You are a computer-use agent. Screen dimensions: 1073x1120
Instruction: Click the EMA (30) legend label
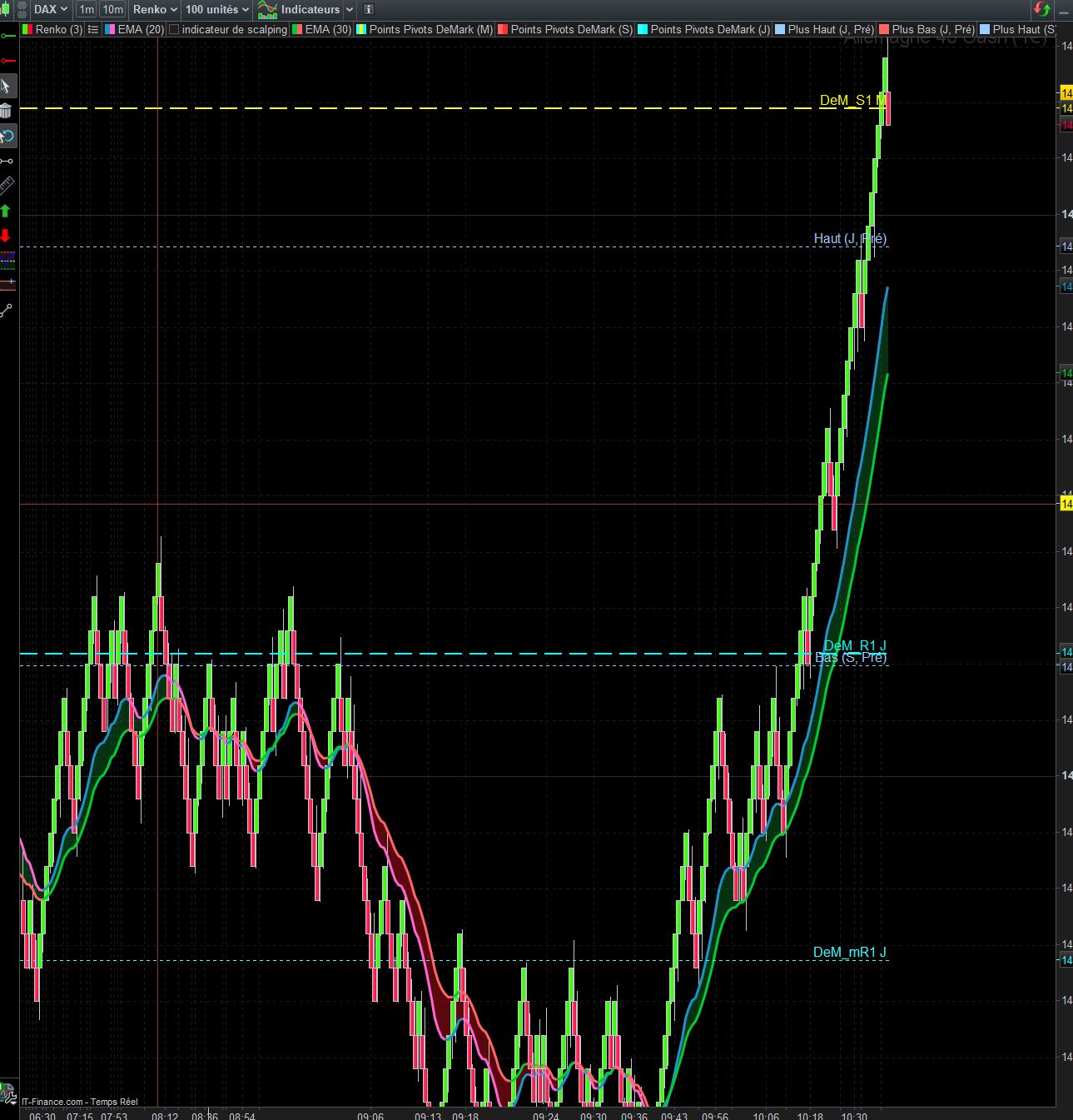point(328,29)
